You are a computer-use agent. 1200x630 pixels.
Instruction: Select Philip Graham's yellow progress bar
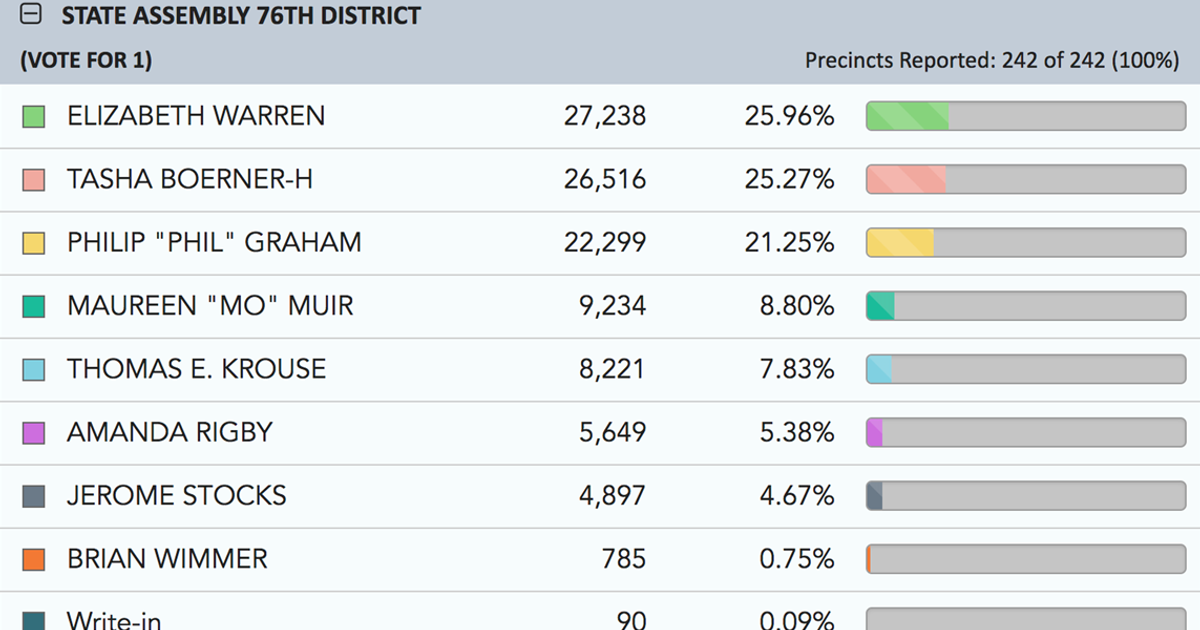(x=1025, y=242)
